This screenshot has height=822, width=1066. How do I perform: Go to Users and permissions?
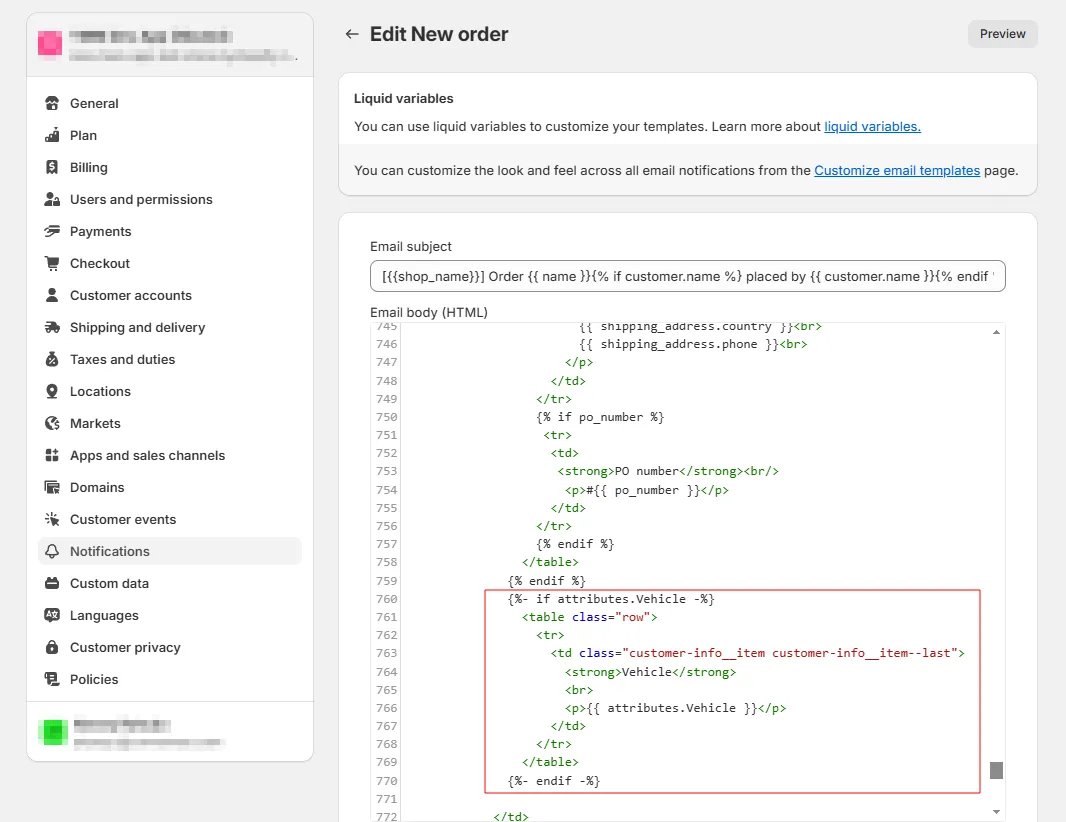[x=141, y=199]
